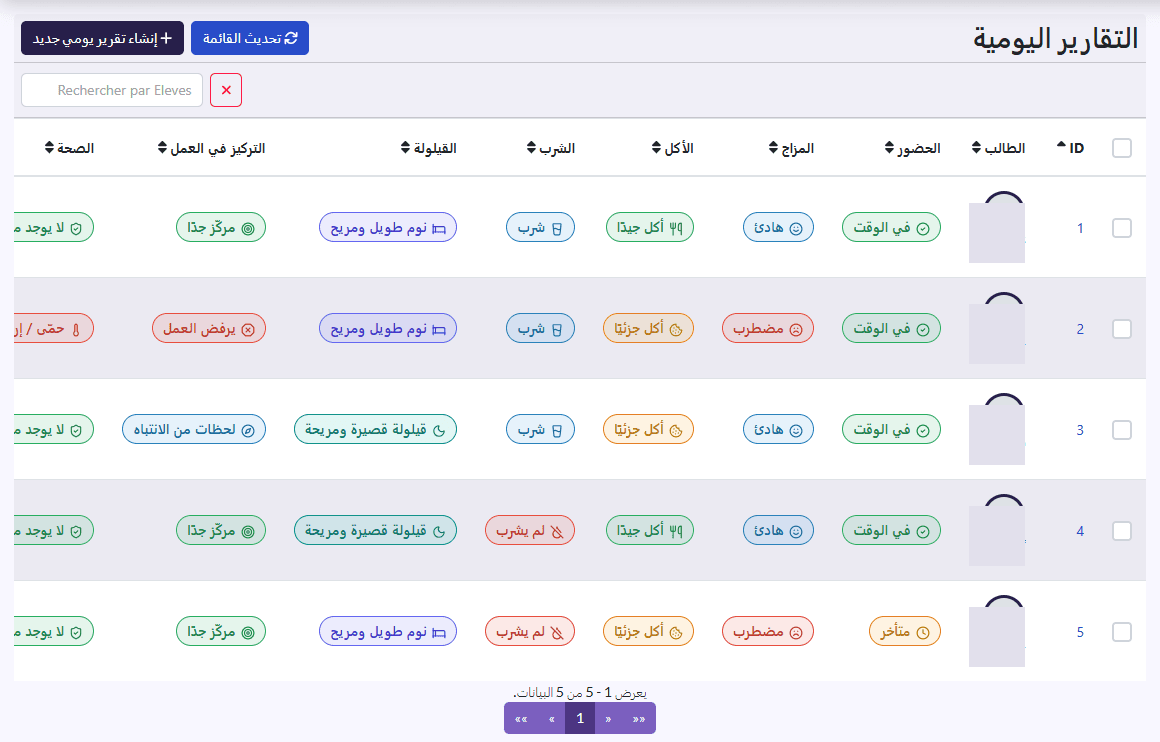Open student avatar in row 1

tap(997, 228)
